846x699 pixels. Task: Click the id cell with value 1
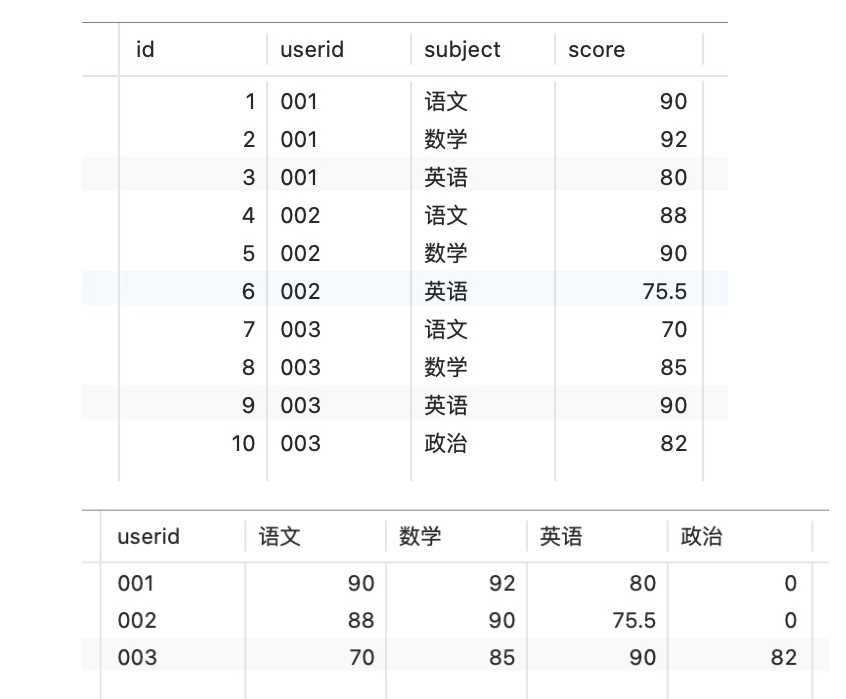point(250,102)
